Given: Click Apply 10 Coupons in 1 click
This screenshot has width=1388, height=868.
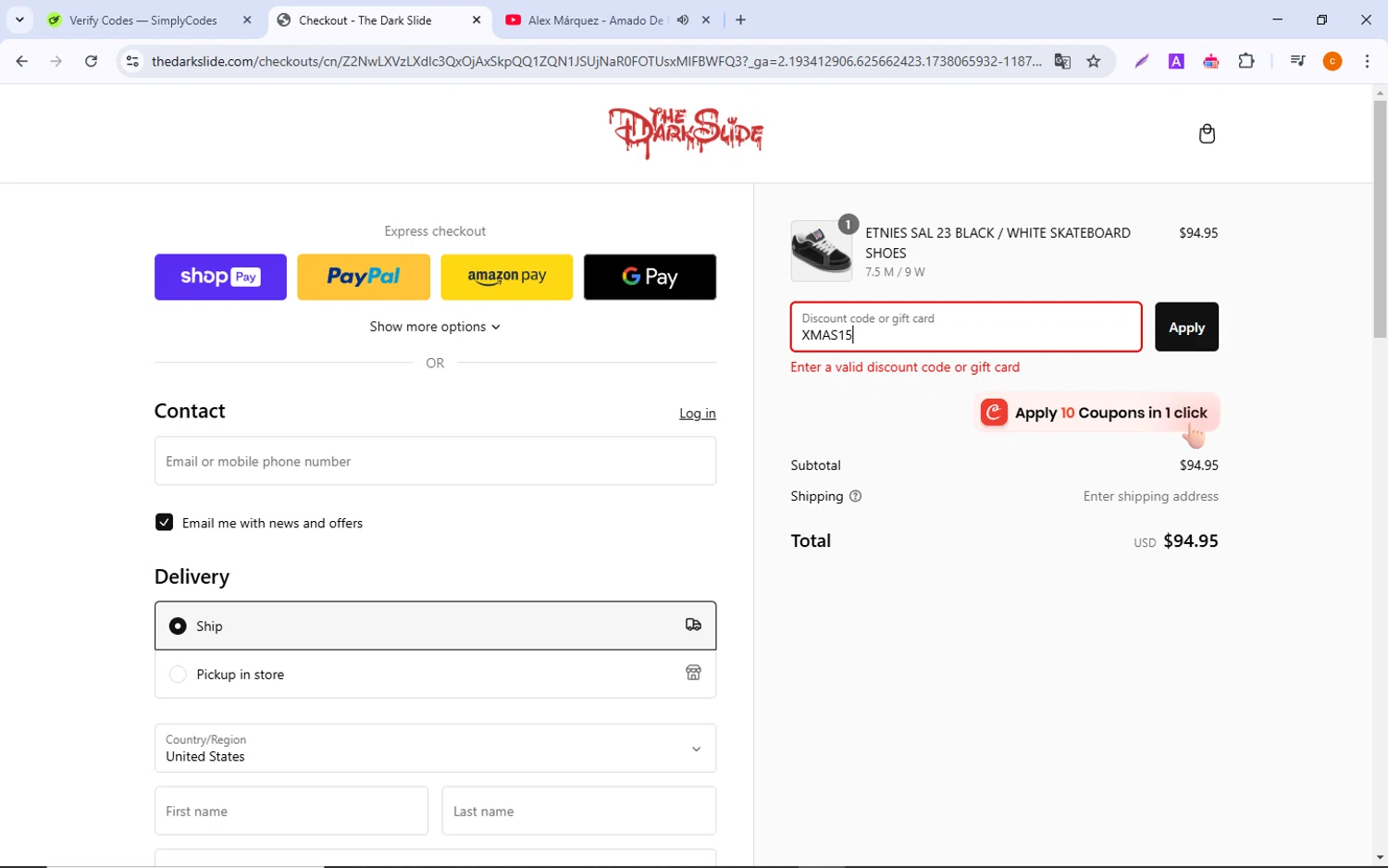Looking at the screenshot, I should coord(1097,413).
